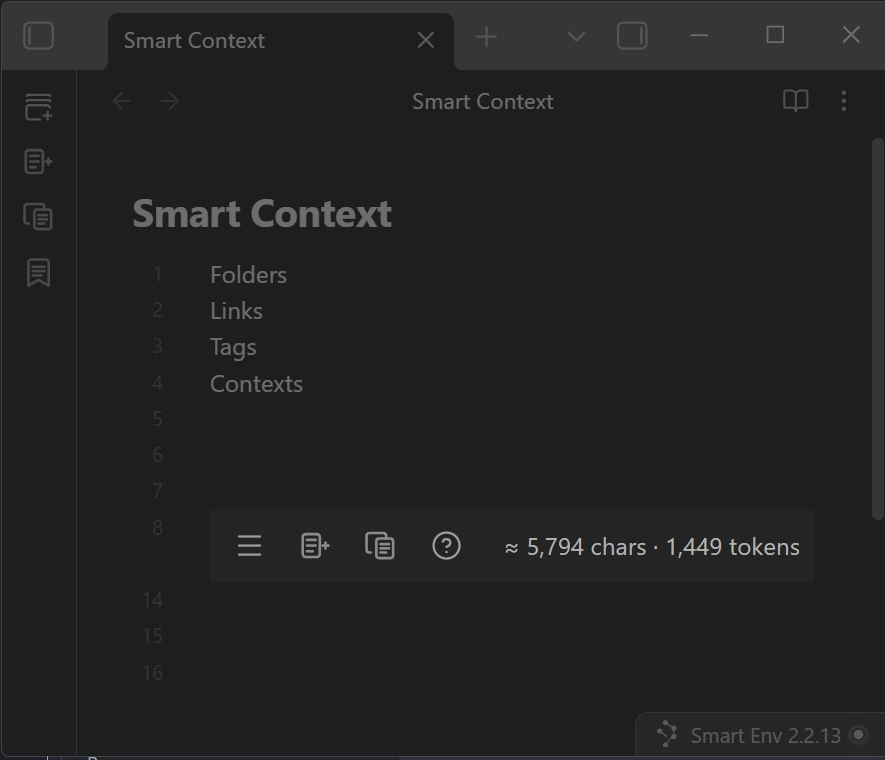Open the help question mark icon
The width and height of the screenshot is (885, 760).
(446, 546)
